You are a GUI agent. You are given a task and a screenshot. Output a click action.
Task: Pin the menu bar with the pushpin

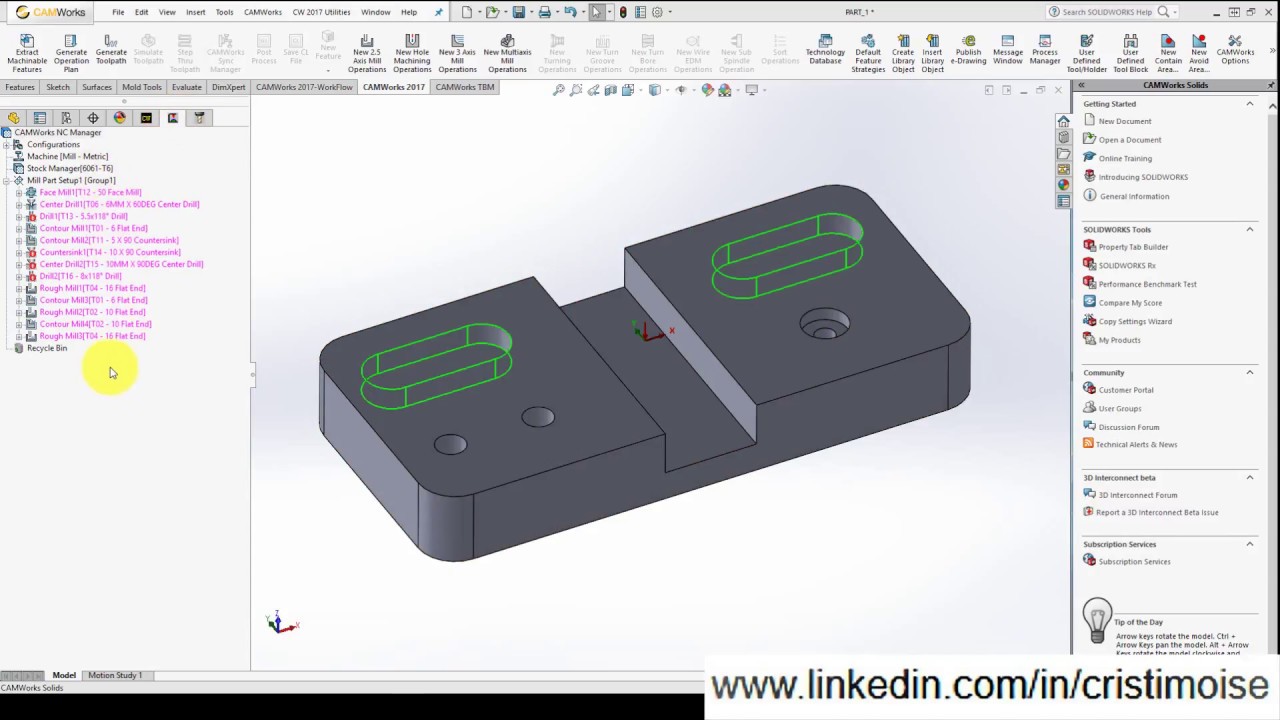pos(438,12)
